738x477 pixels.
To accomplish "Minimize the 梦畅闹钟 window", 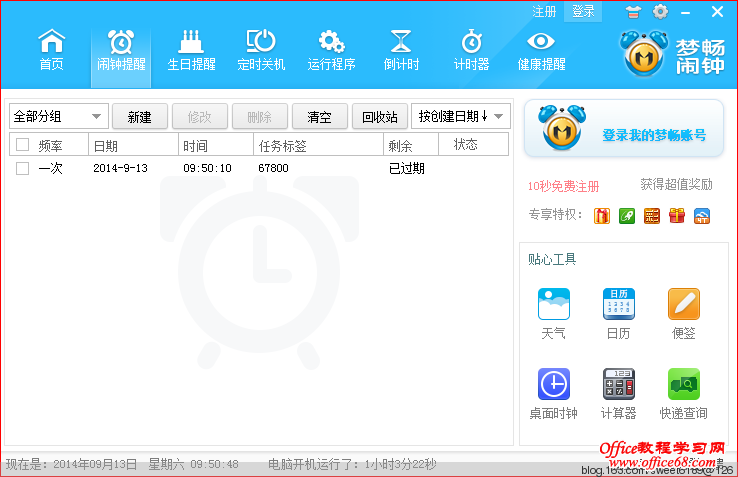I will tap(685, 13).
